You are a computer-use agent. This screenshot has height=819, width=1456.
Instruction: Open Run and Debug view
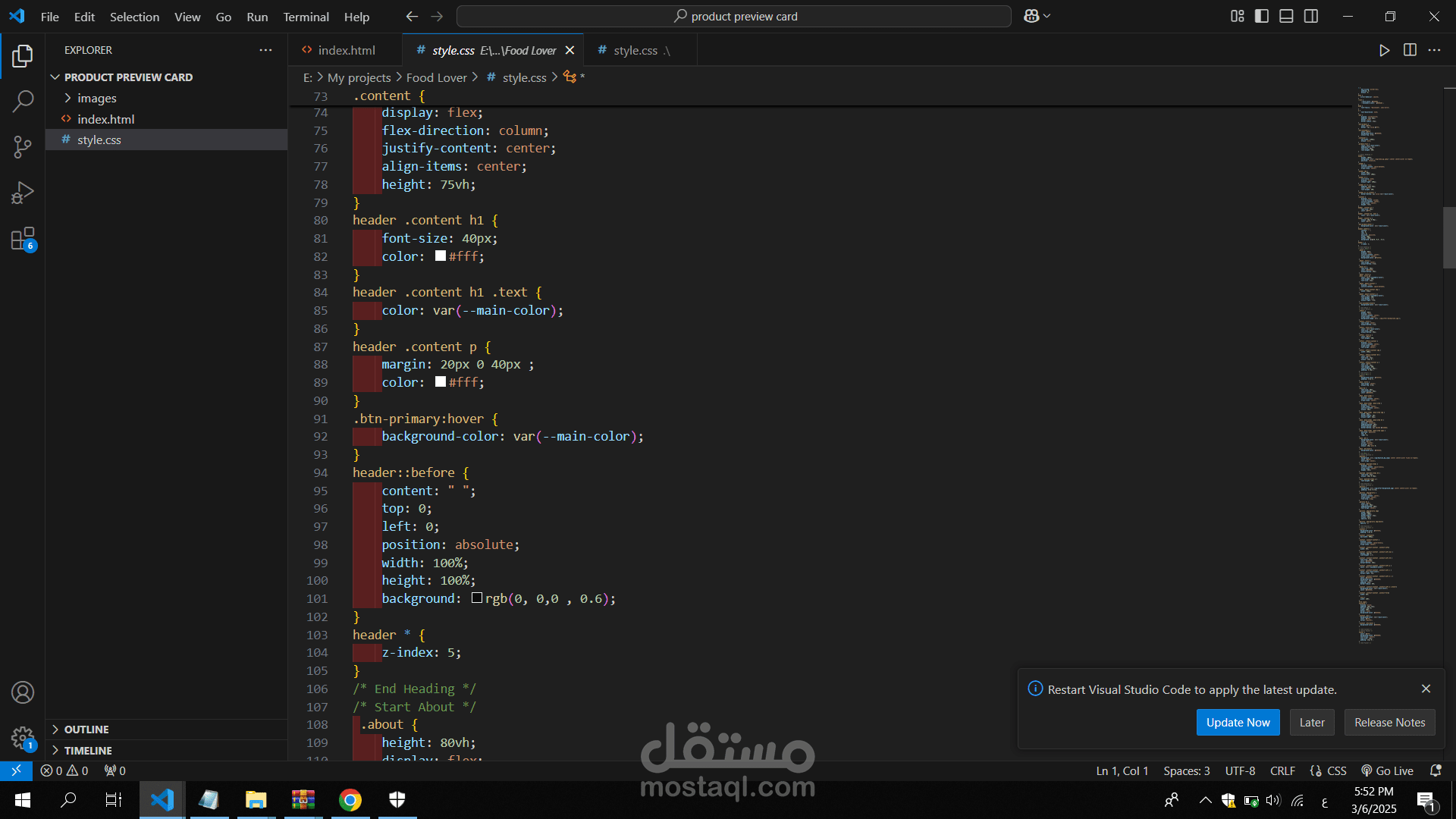coord(23,193)
